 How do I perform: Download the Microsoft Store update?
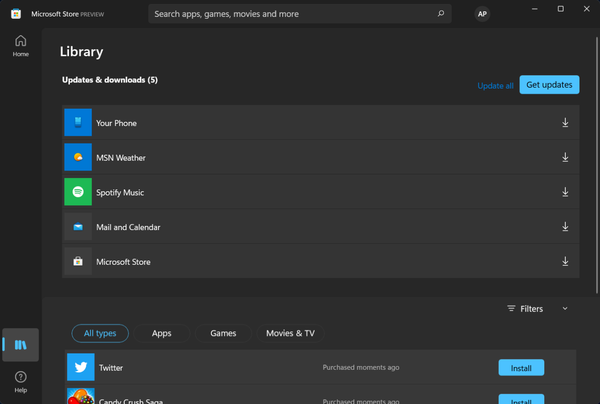(565, 262)
